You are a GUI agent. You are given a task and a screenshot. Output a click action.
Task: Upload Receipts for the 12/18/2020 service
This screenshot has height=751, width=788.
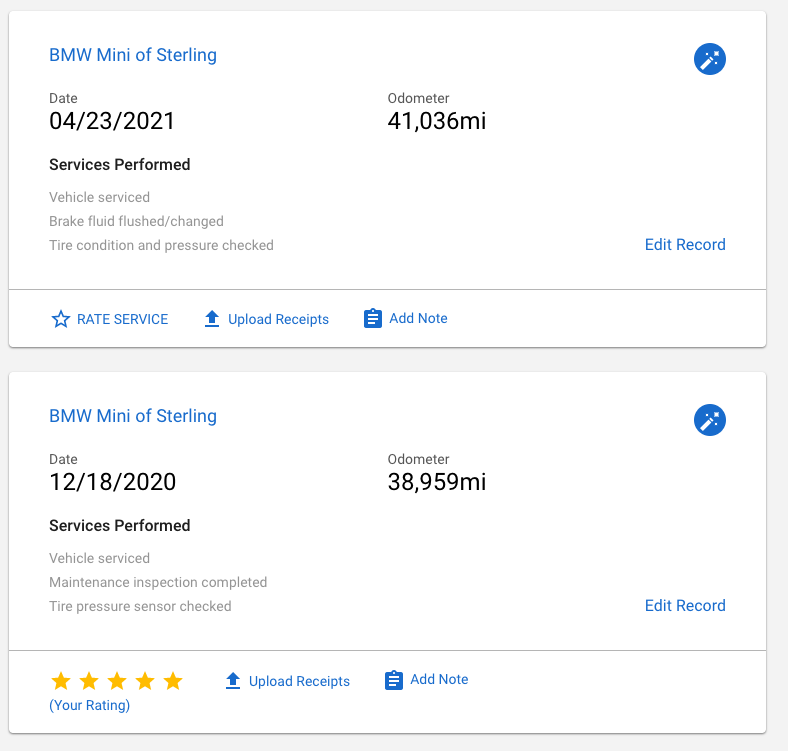click(299, 681)
